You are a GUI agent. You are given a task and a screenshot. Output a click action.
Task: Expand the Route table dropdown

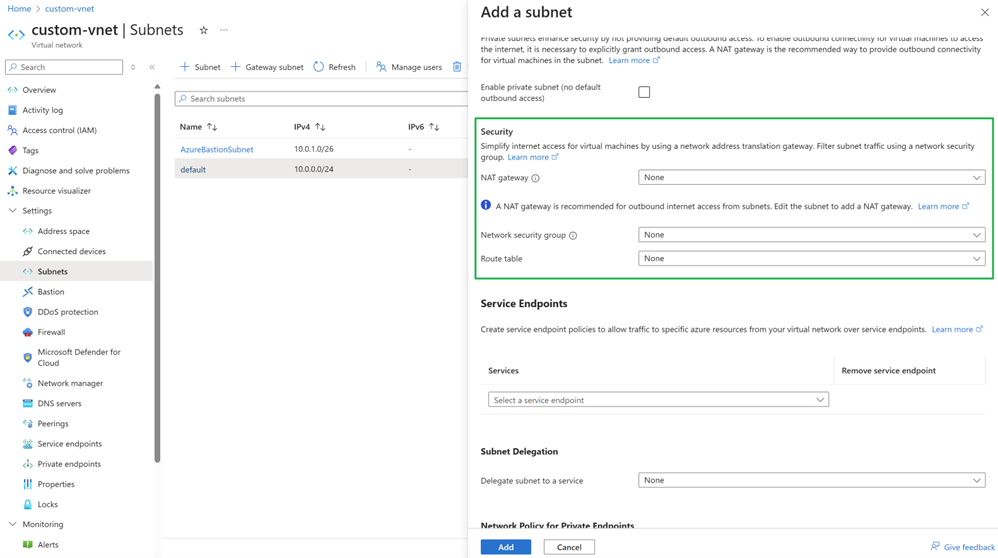811,259
